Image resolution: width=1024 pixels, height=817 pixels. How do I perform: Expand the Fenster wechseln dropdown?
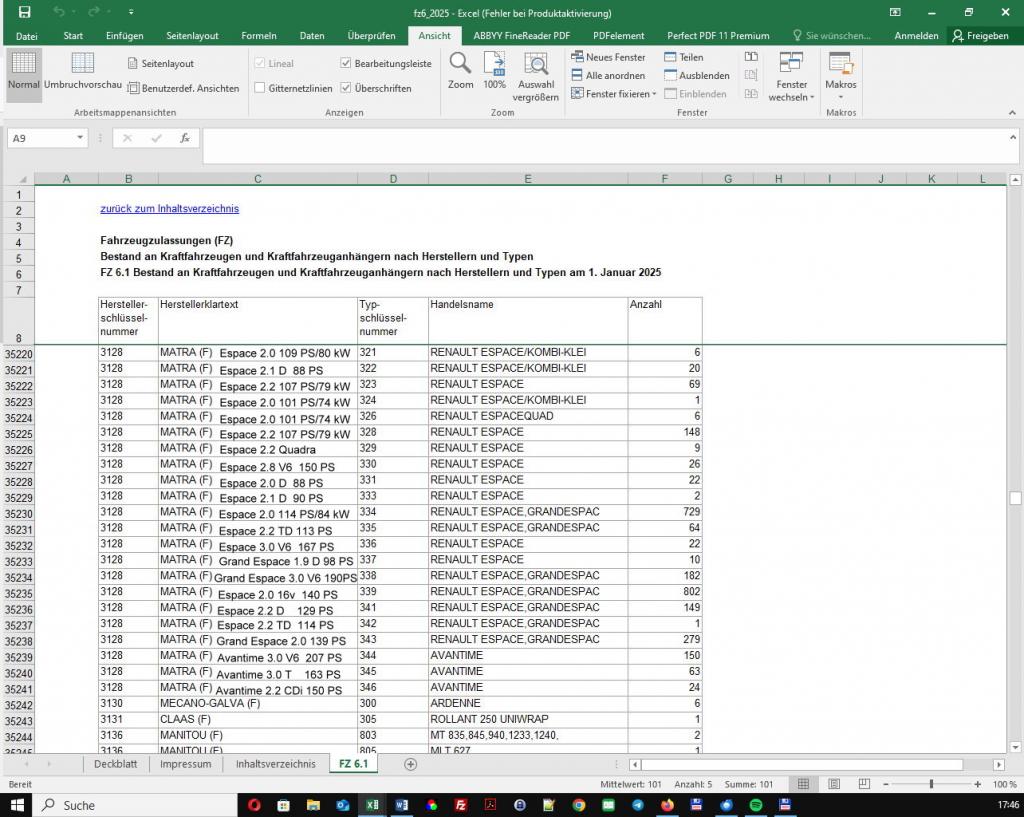tap(812, 97)
